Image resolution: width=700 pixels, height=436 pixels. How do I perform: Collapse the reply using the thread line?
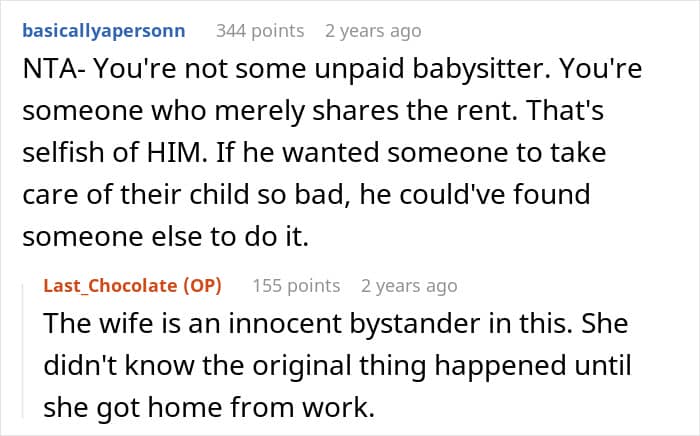coord(24,352)
